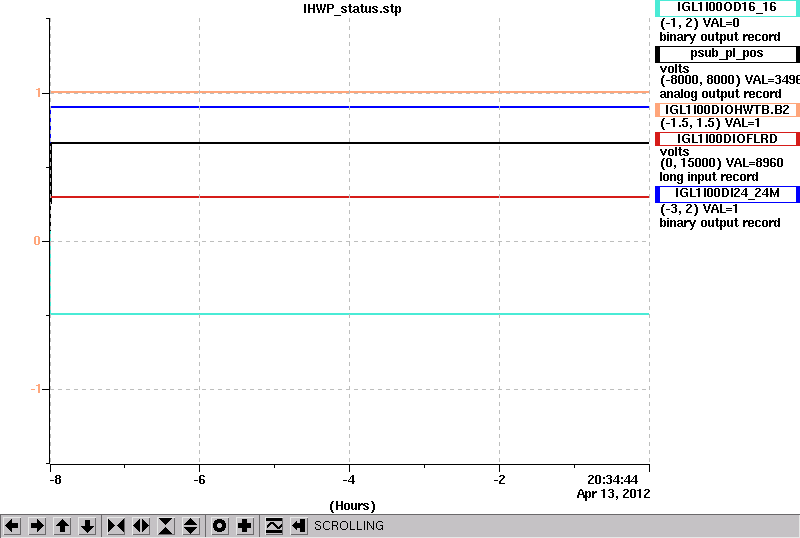Click the arrow-to-bar reset scrolling icon
The height and width of the screenshot is (538, 800).
(x=299, y=526)
